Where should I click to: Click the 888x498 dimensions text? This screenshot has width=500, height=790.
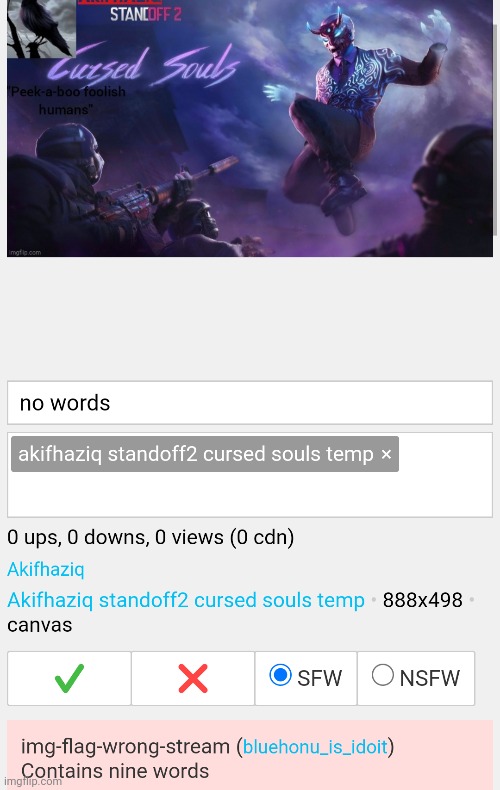coord(422,600)
